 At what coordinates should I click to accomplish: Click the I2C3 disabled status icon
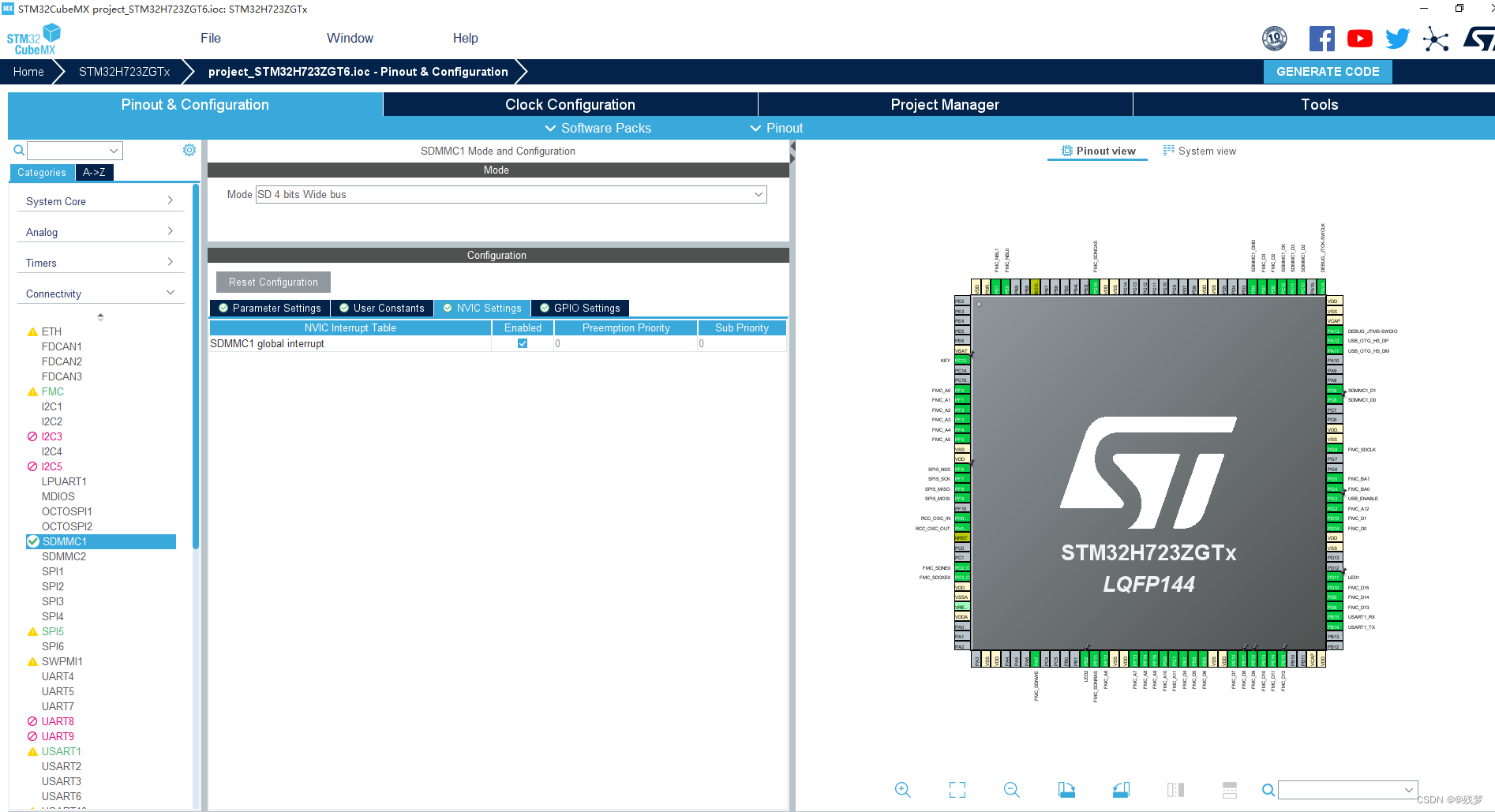32,436
